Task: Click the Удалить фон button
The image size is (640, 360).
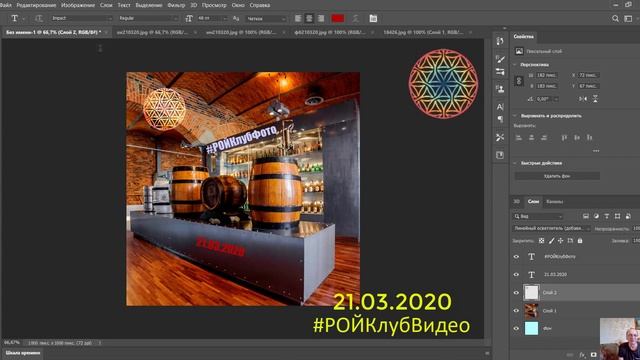Action: (x=557, y=176)
